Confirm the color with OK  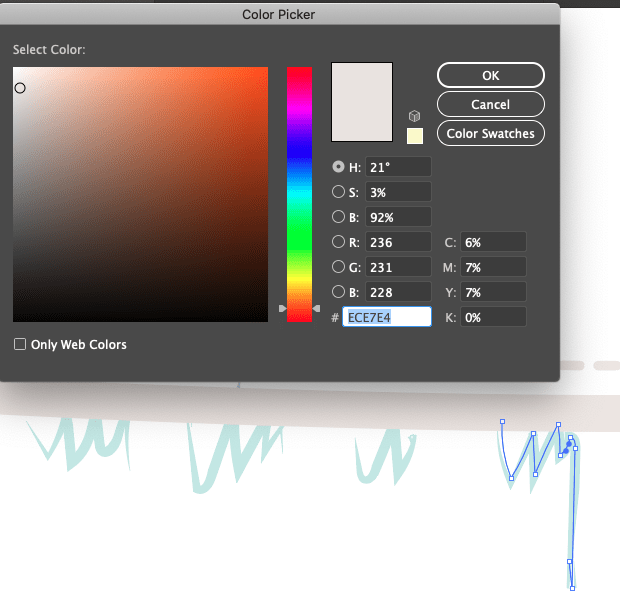coord(491,75)
